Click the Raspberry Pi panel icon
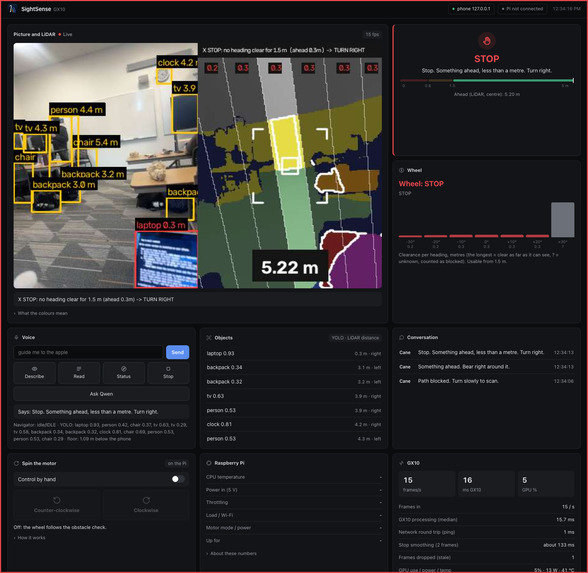The height and width of the screenshot is (573, 588). coord(209,463)
